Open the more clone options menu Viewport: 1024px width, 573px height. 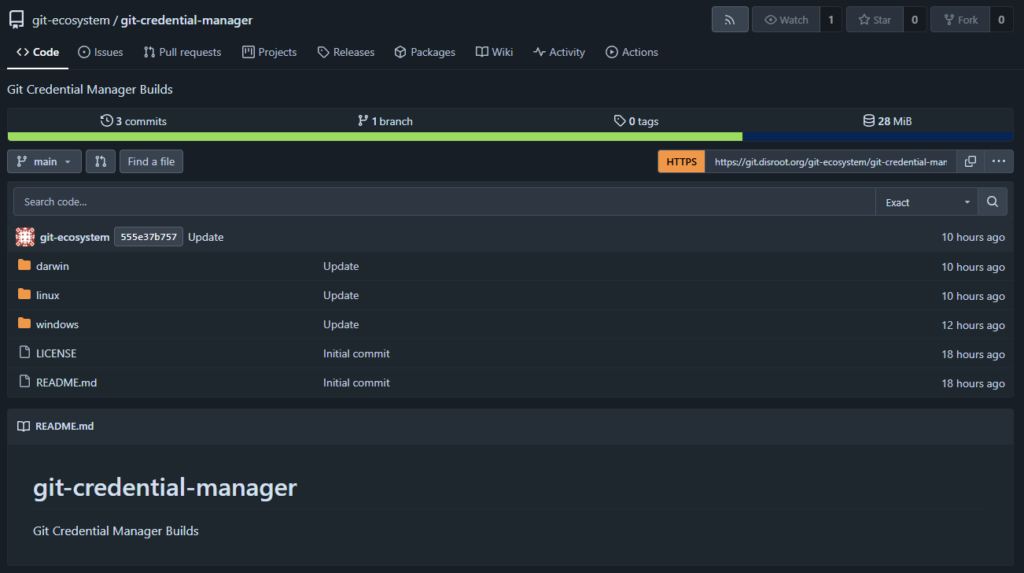(999, 161)
